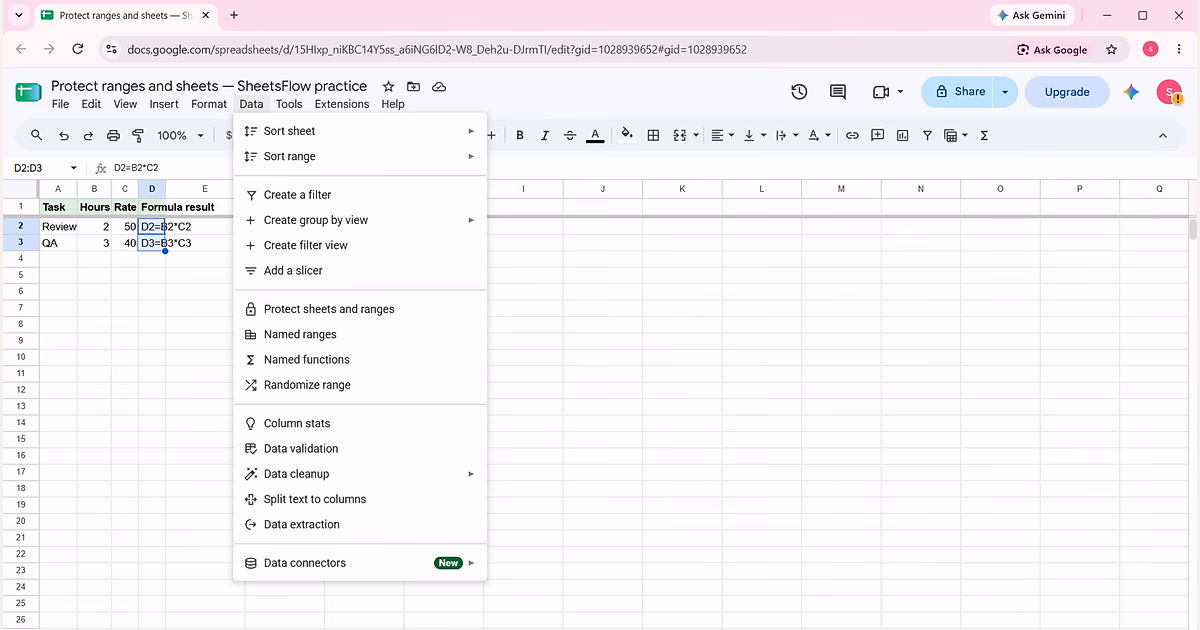Viewport: 1200px width, 630px height.
Task: Print the spreadsheet
Action: (113, 135)
